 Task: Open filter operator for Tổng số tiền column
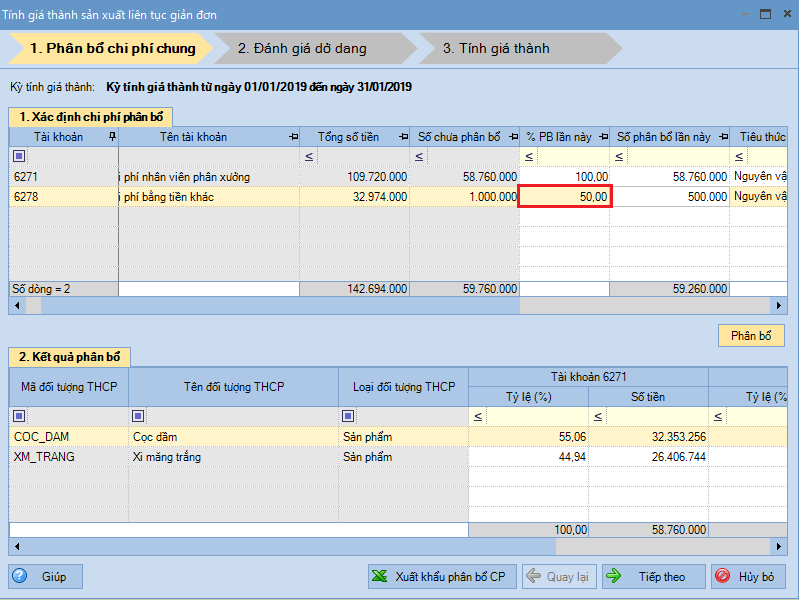[309, 157]
